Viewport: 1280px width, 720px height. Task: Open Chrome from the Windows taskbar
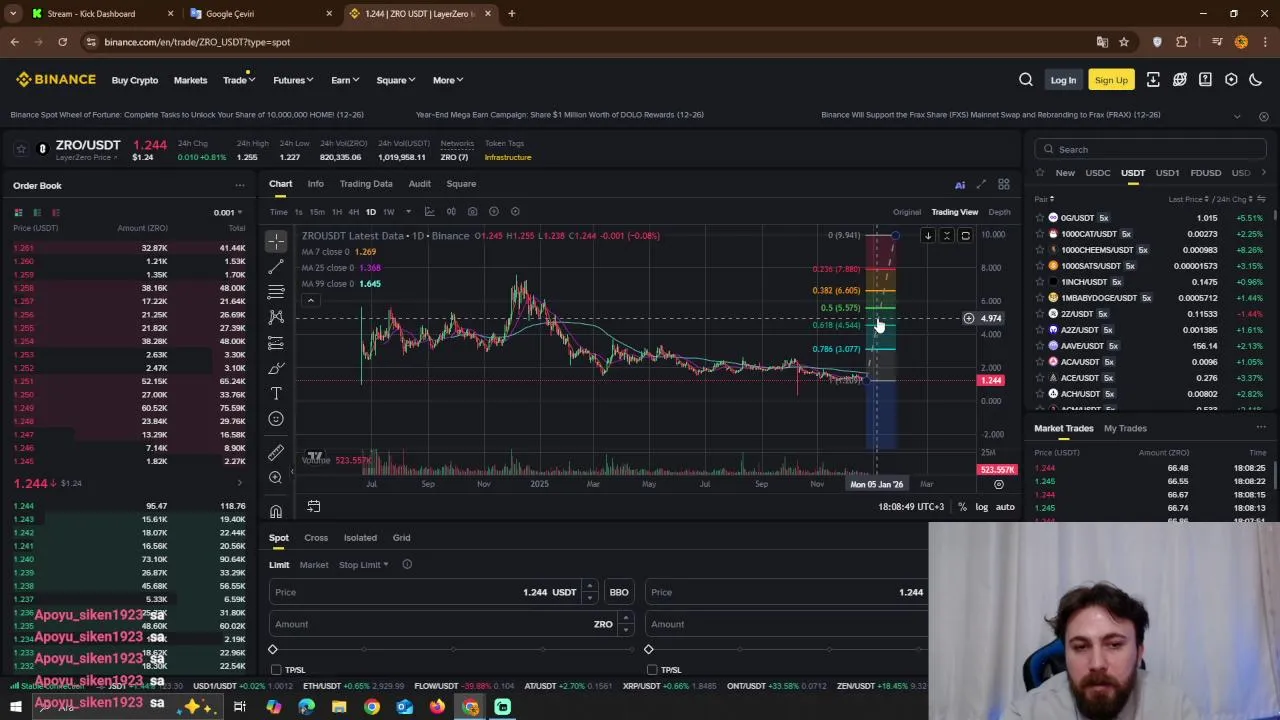[x=372, y=707]
